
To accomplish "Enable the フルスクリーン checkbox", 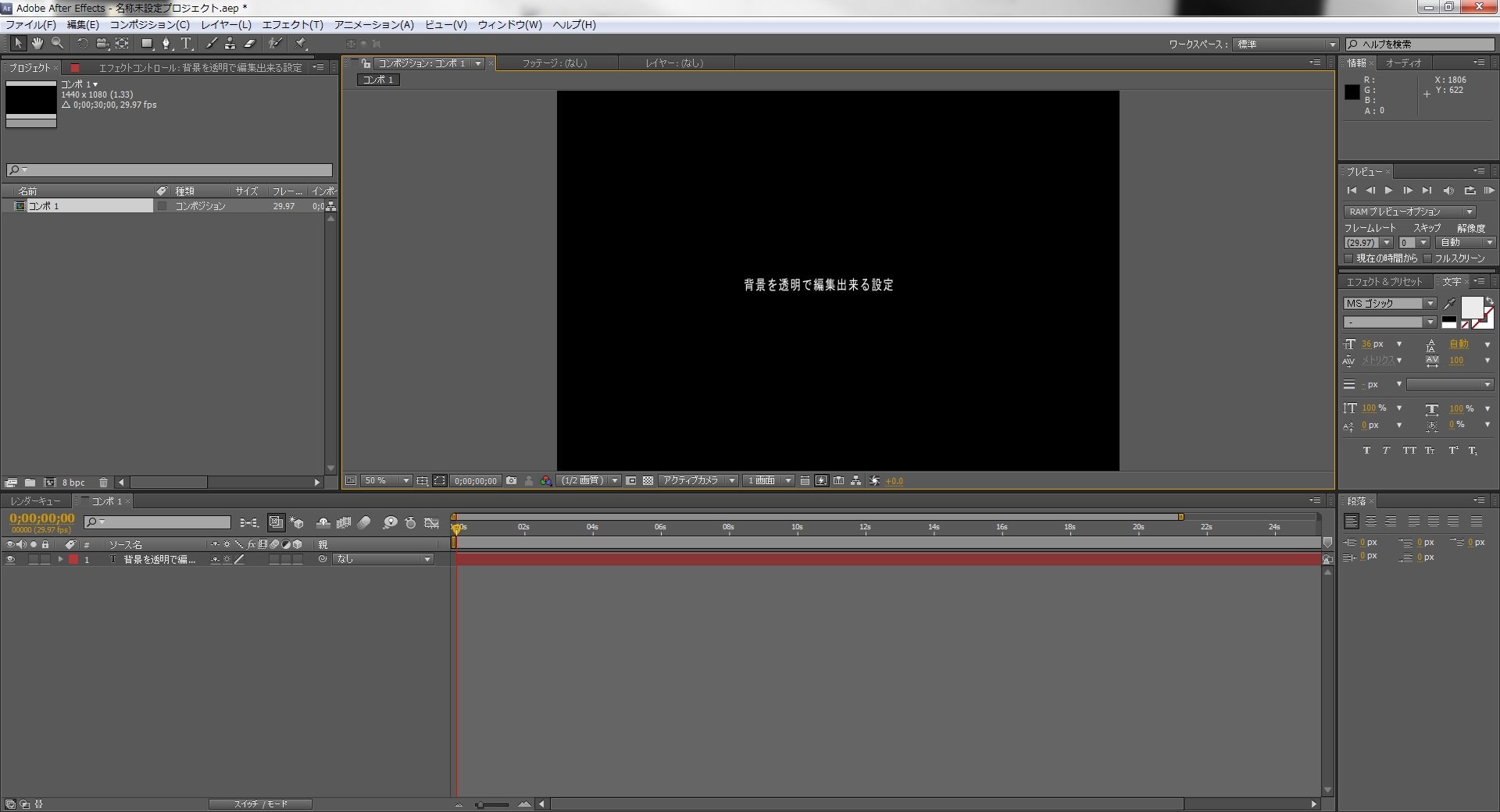I will (1427, 258).
